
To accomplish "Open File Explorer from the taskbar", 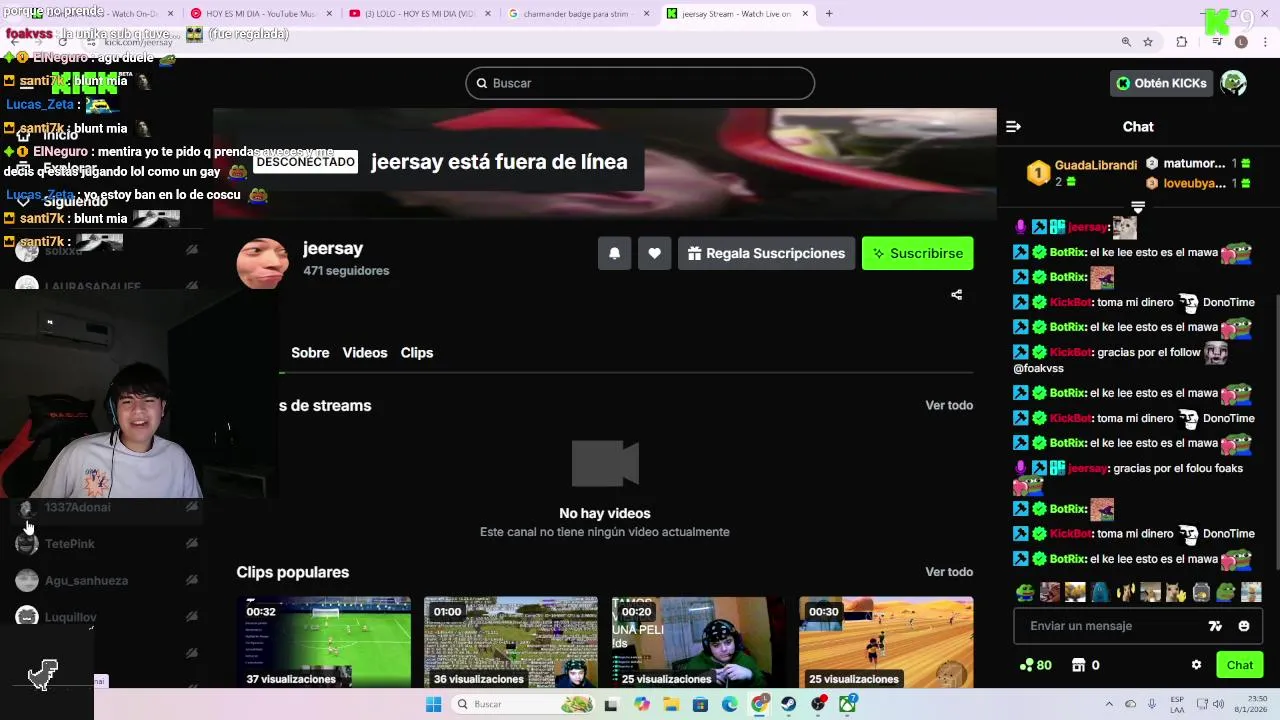I will click(671, 704).
